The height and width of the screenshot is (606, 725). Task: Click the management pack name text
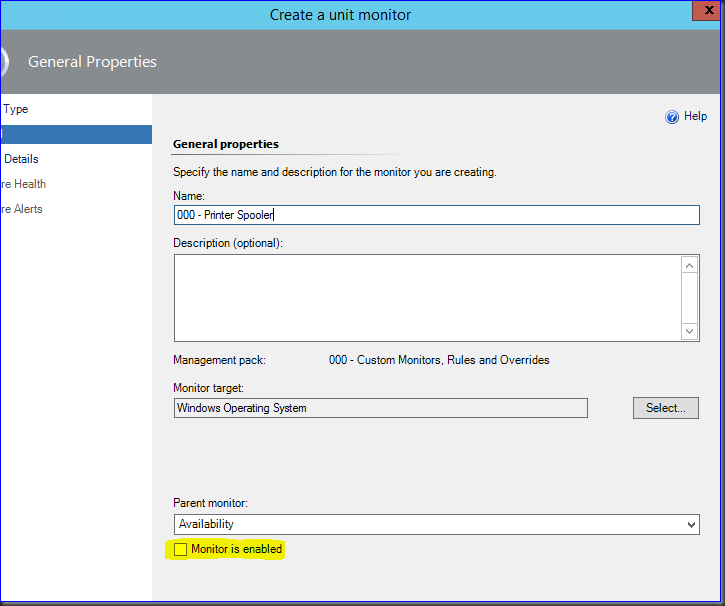pos(438,360)
